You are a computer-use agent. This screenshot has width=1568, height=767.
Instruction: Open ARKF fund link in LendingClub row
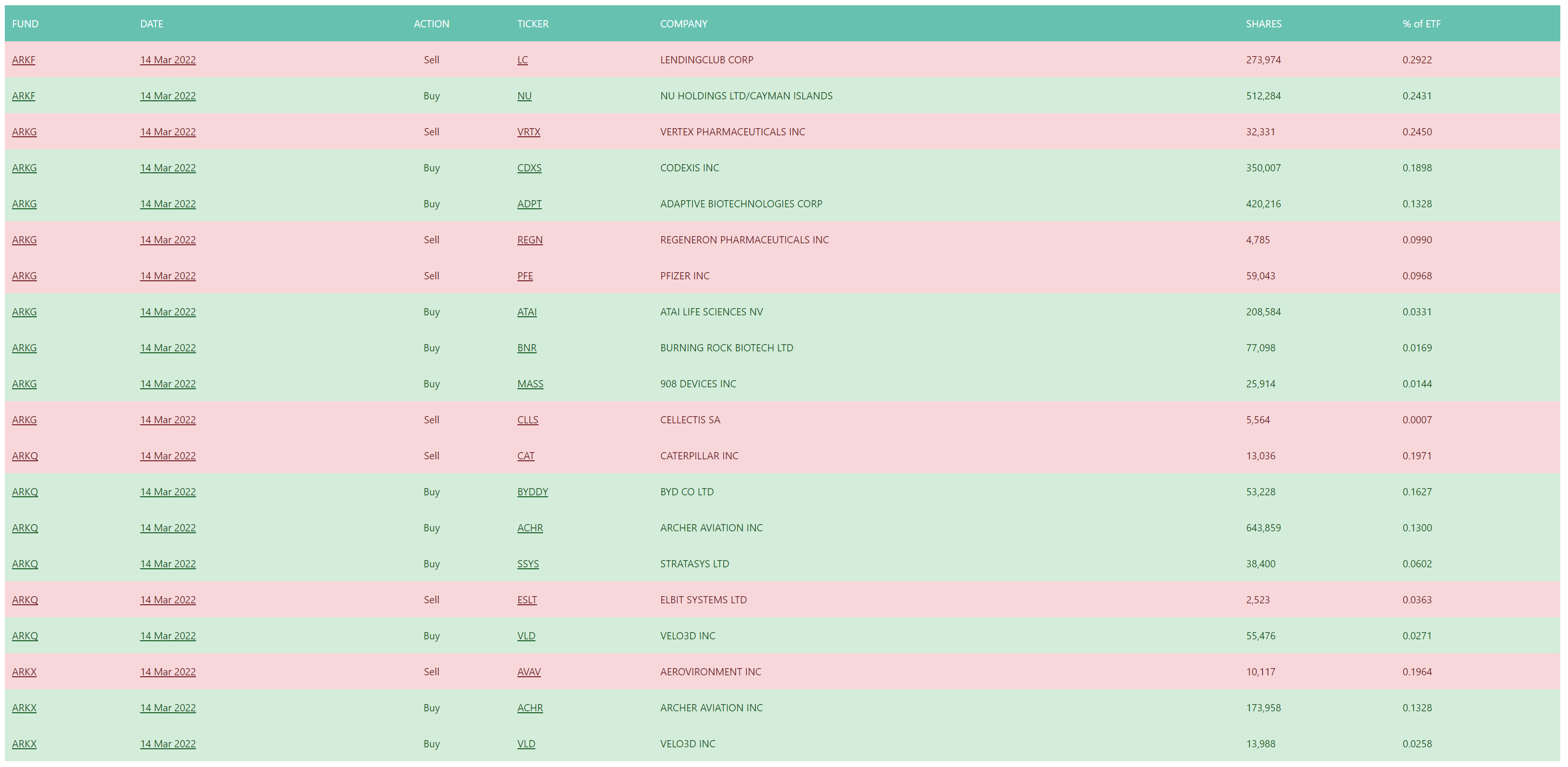coord(24,60)
